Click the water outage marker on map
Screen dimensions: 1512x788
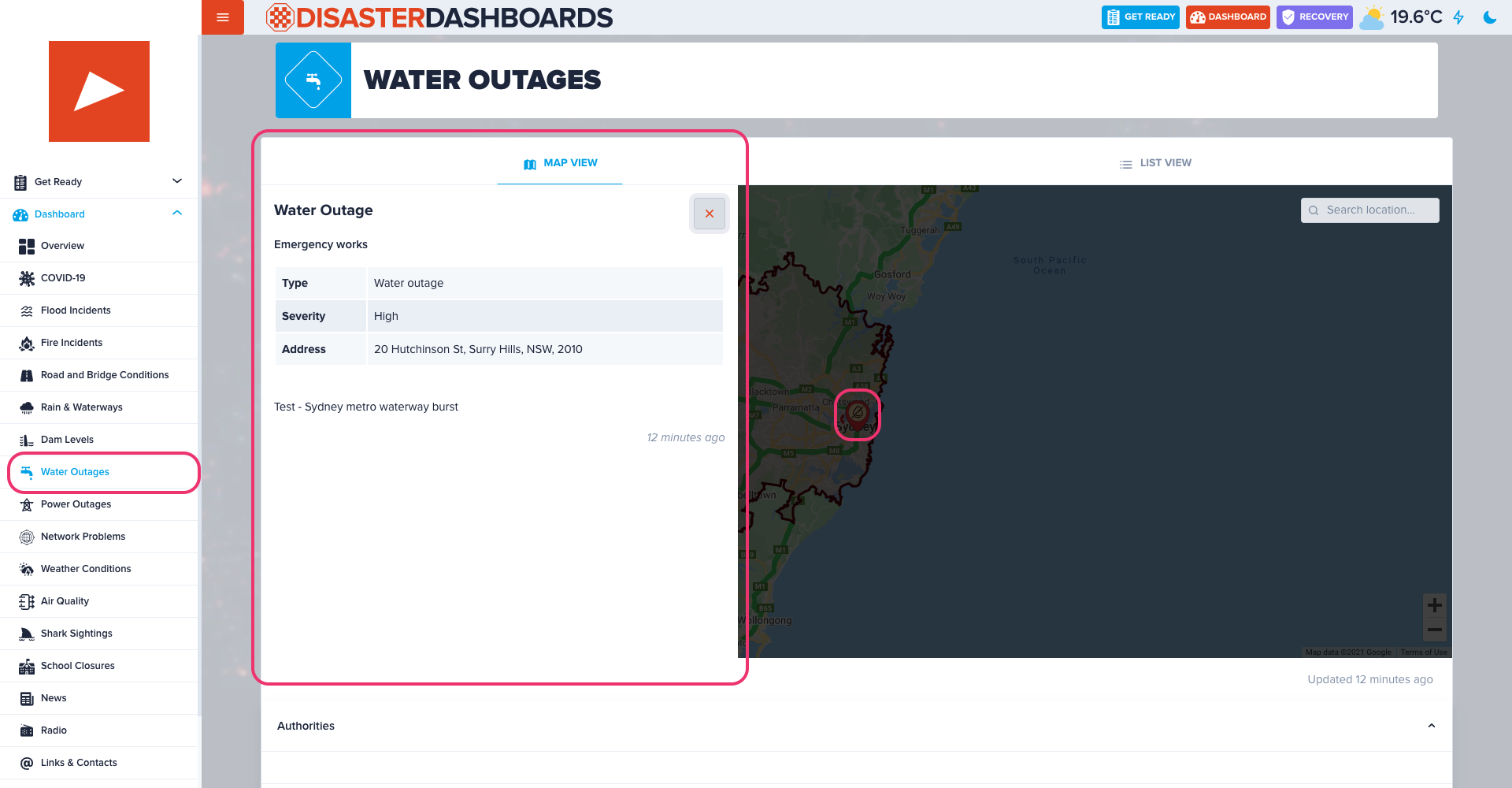pyautogui.click(x=857, y=413)
